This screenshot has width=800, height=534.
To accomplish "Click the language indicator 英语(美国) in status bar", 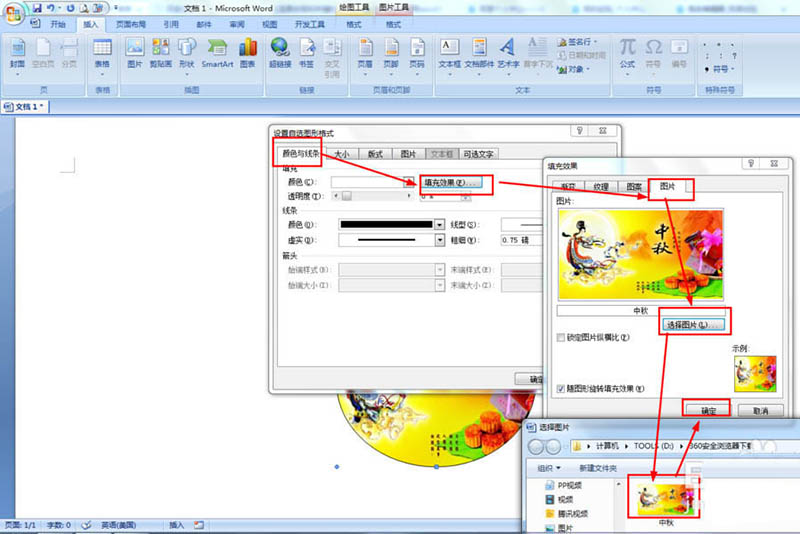I will [x=118, y=525].
